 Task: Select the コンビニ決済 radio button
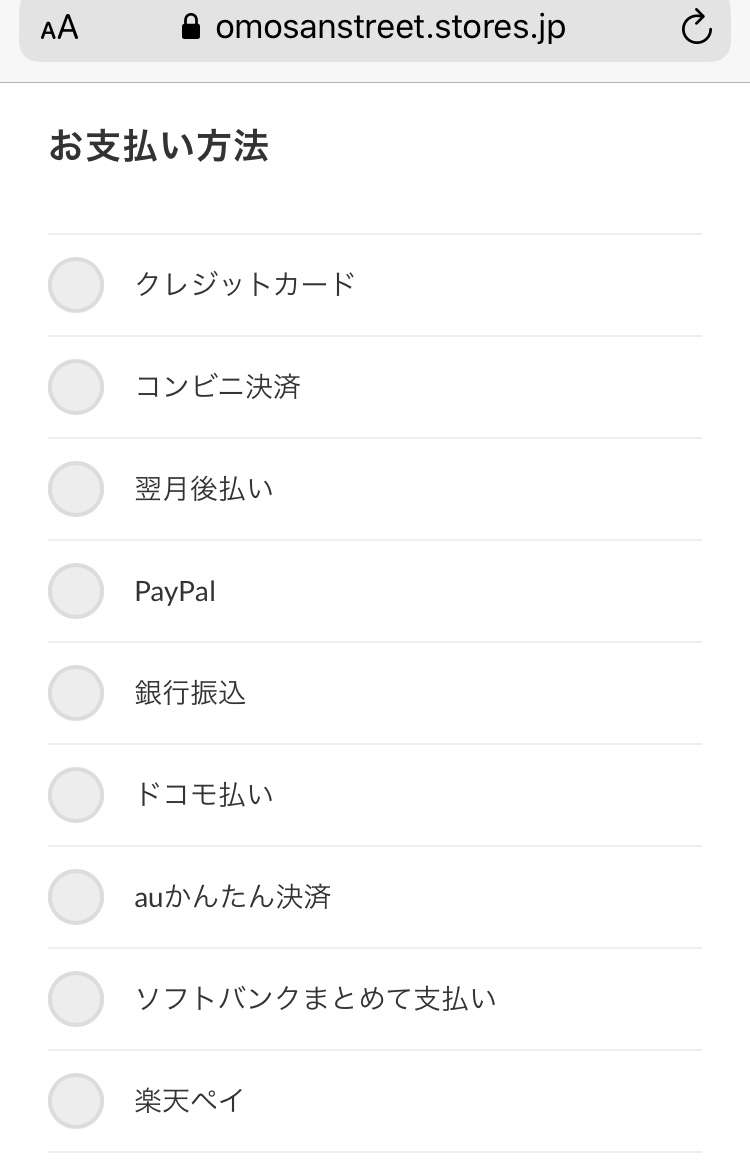(x=76, y=387)
